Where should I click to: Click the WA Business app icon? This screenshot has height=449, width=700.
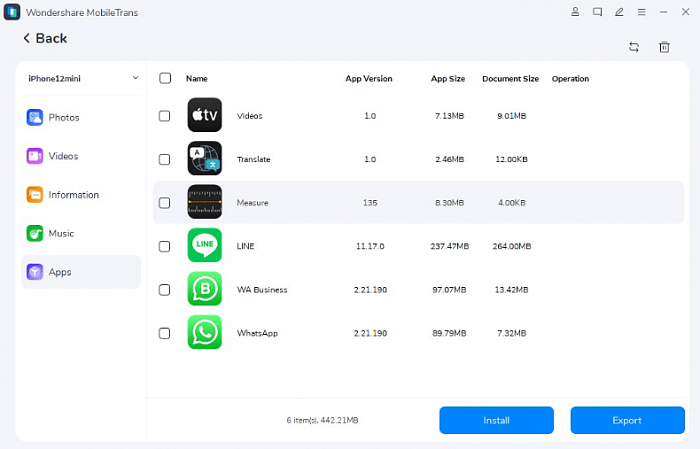pos(204,289)
